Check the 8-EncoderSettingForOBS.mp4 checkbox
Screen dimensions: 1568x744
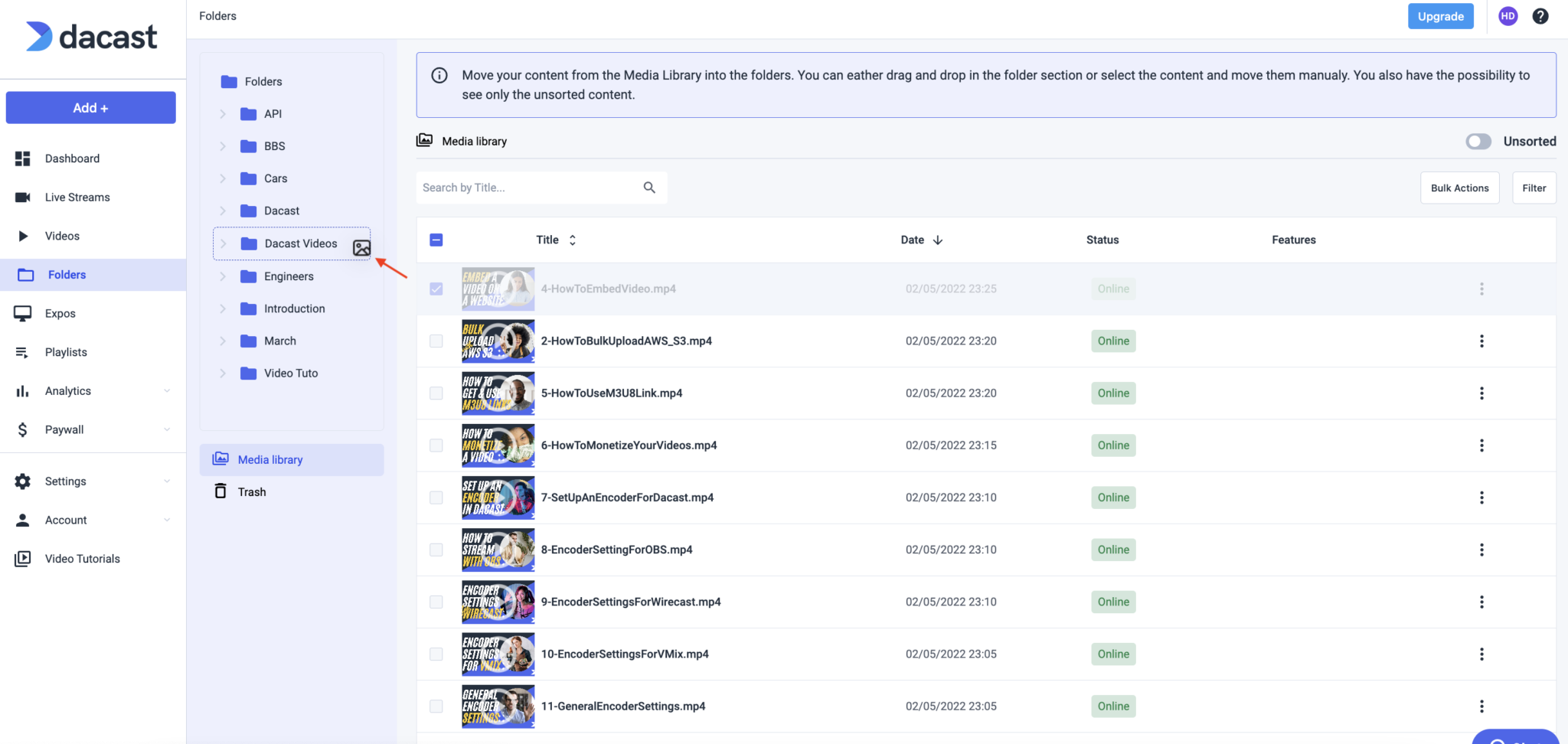(x=436, y=550)
